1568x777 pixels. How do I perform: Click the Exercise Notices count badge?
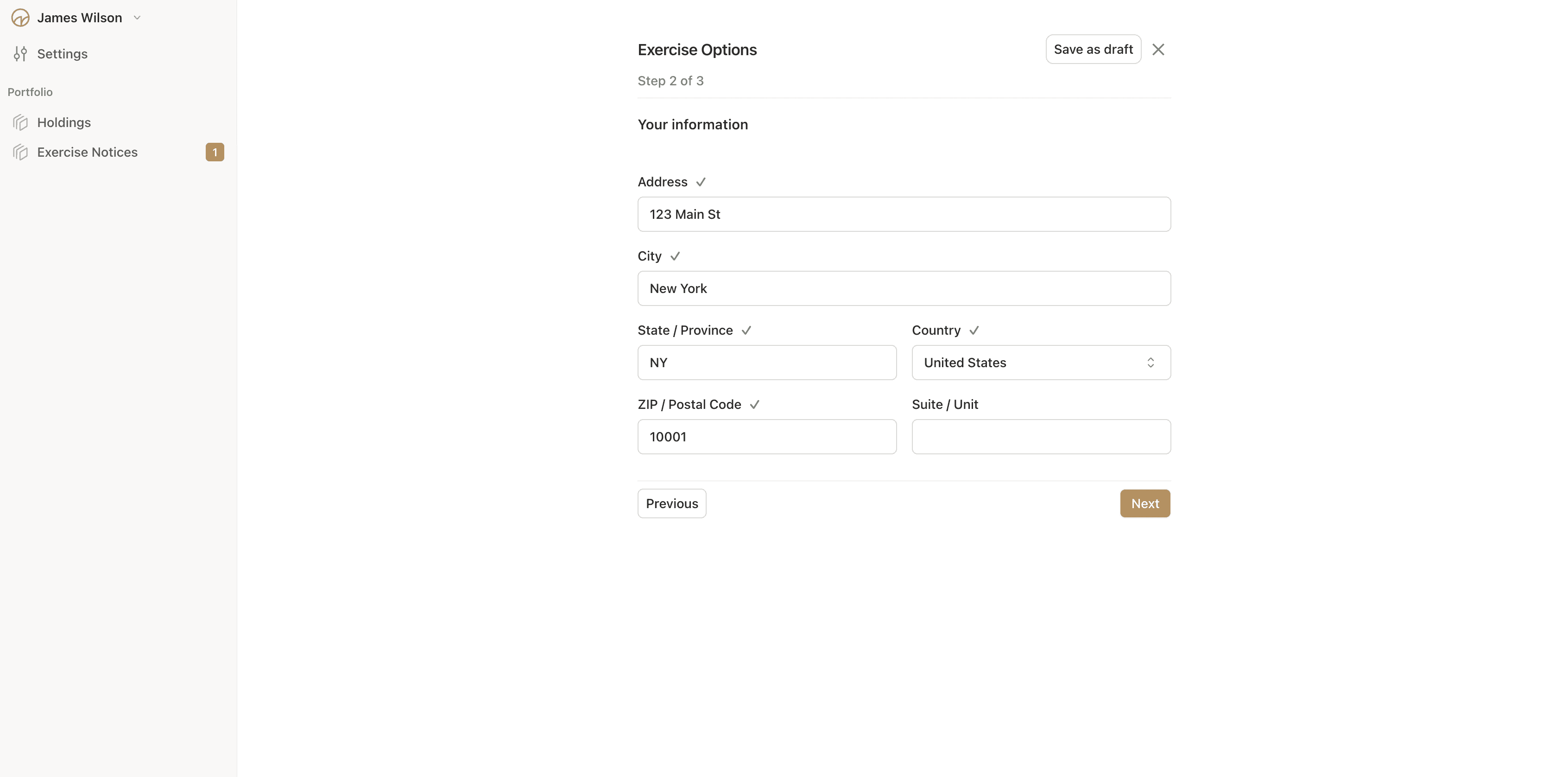[214, 152]
